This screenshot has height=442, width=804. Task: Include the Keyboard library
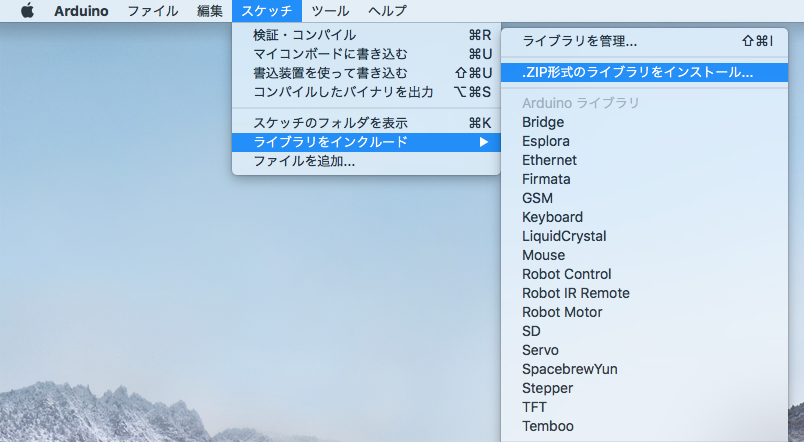click(x=645, y=217)
